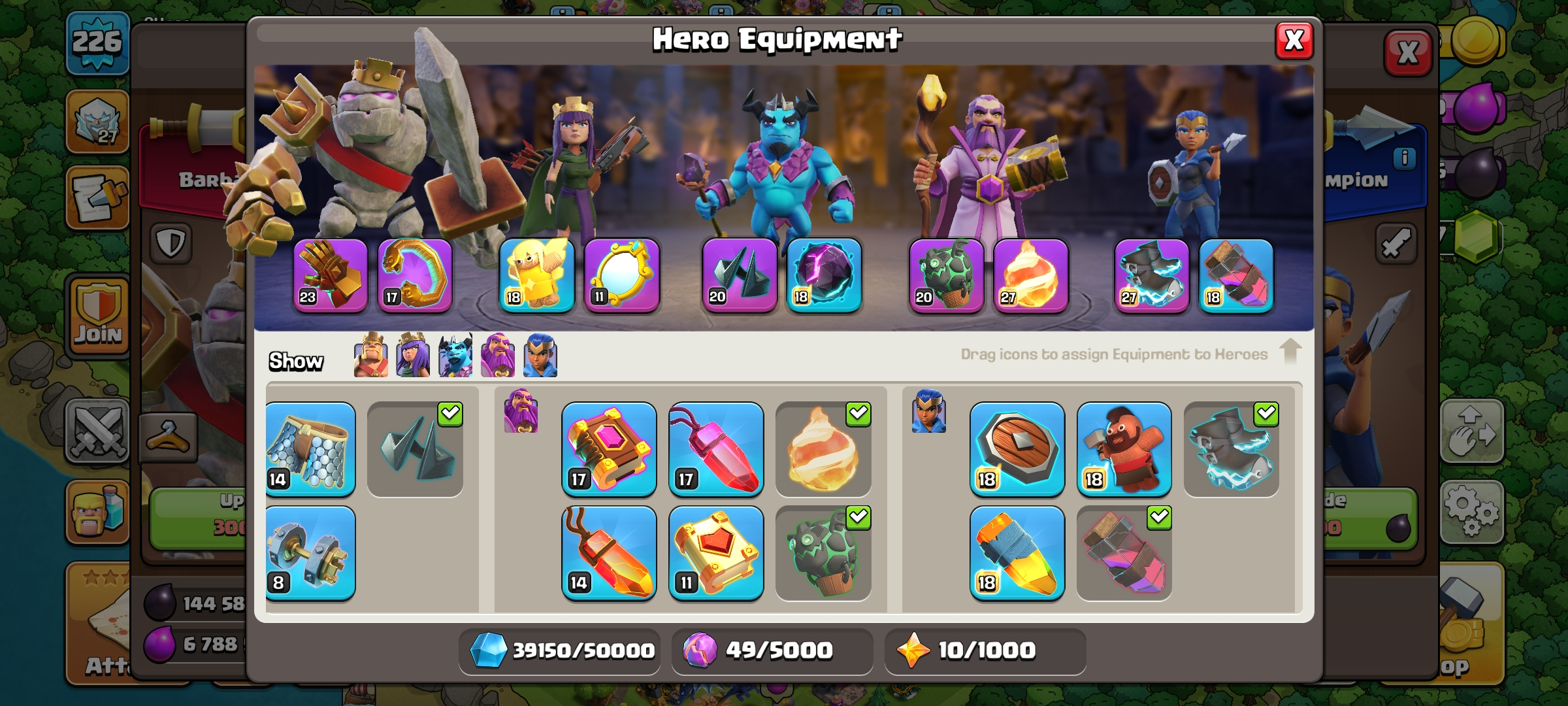Filter equipment by Barbarian King portrait

371,355
